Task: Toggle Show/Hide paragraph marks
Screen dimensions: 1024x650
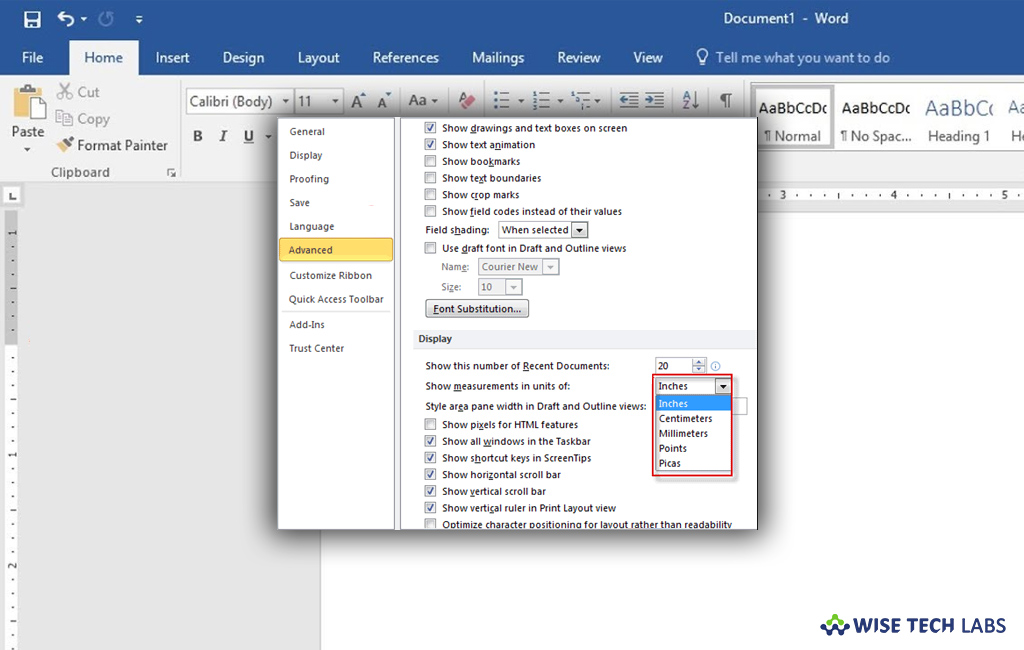Action: (726, 100)
